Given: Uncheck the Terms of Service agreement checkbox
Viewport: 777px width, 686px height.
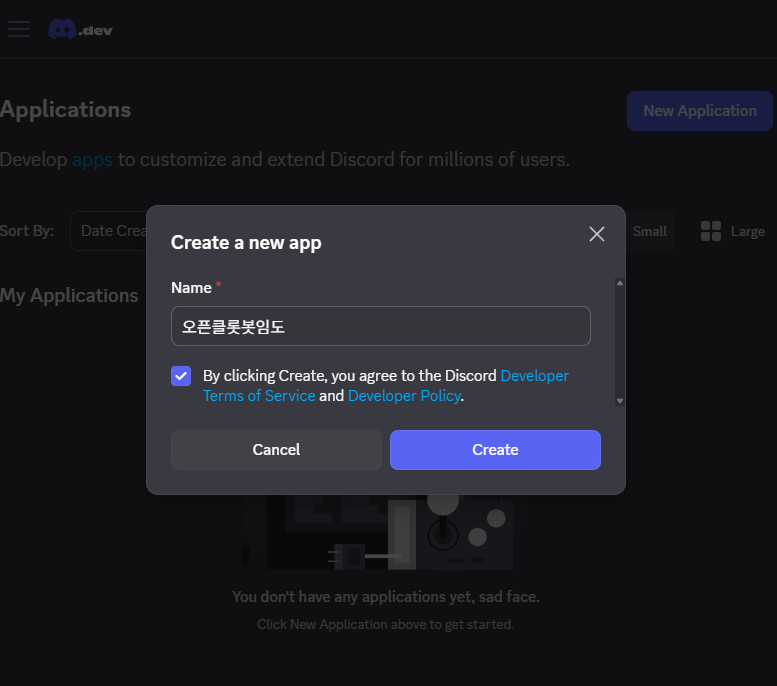Looking at the screenshot, I should click(181, 376).
